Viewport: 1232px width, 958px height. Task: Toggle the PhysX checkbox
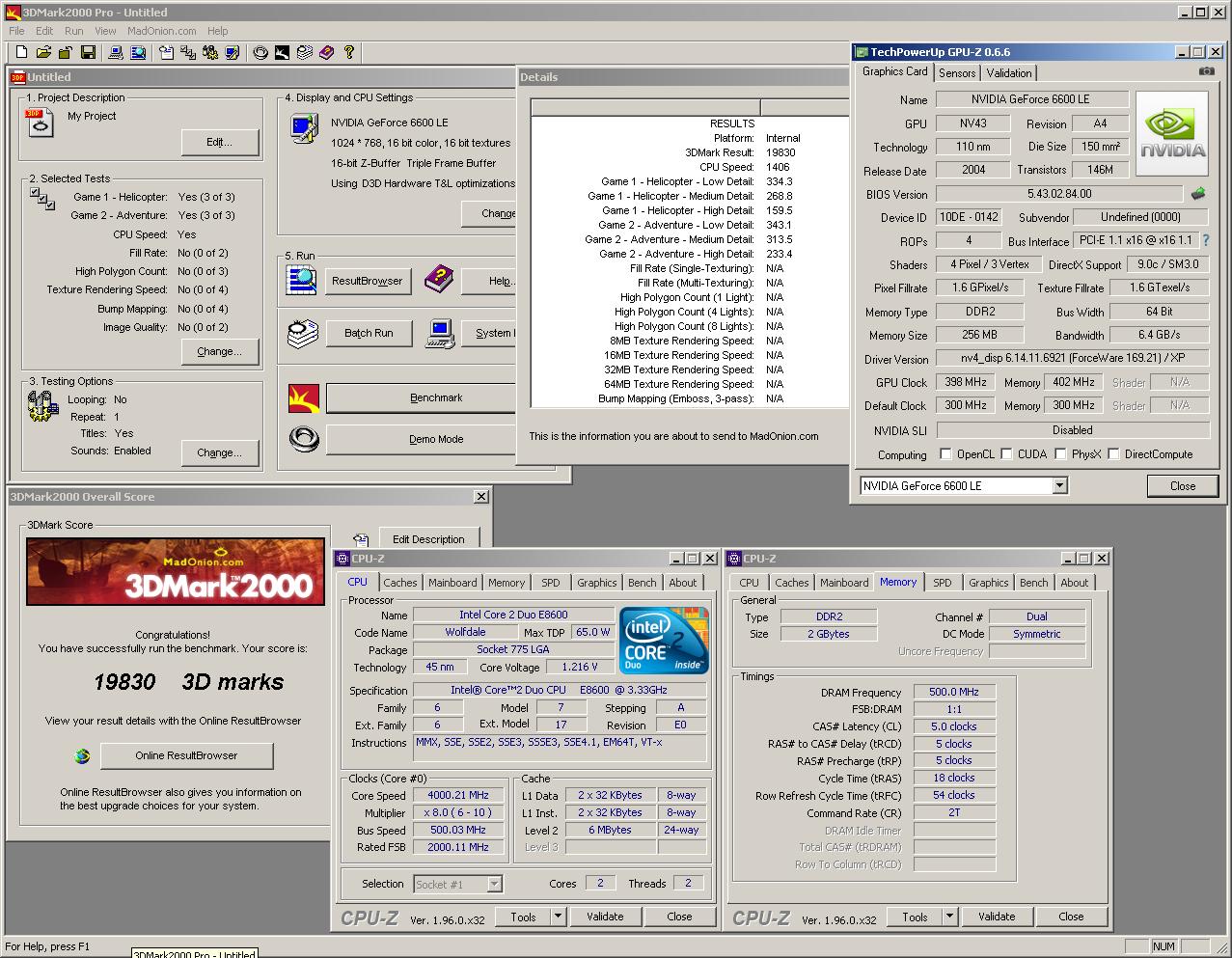point(1060,453)
